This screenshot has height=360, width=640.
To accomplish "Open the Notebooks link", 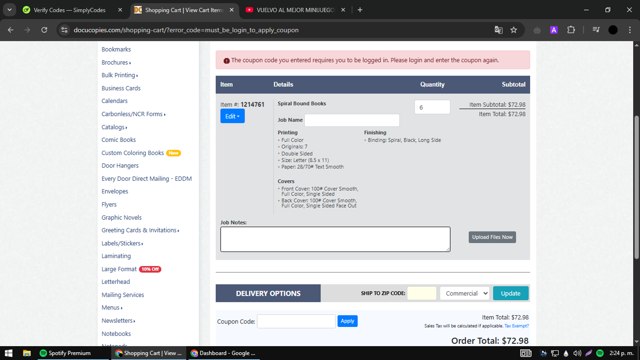I will point(116,333).
